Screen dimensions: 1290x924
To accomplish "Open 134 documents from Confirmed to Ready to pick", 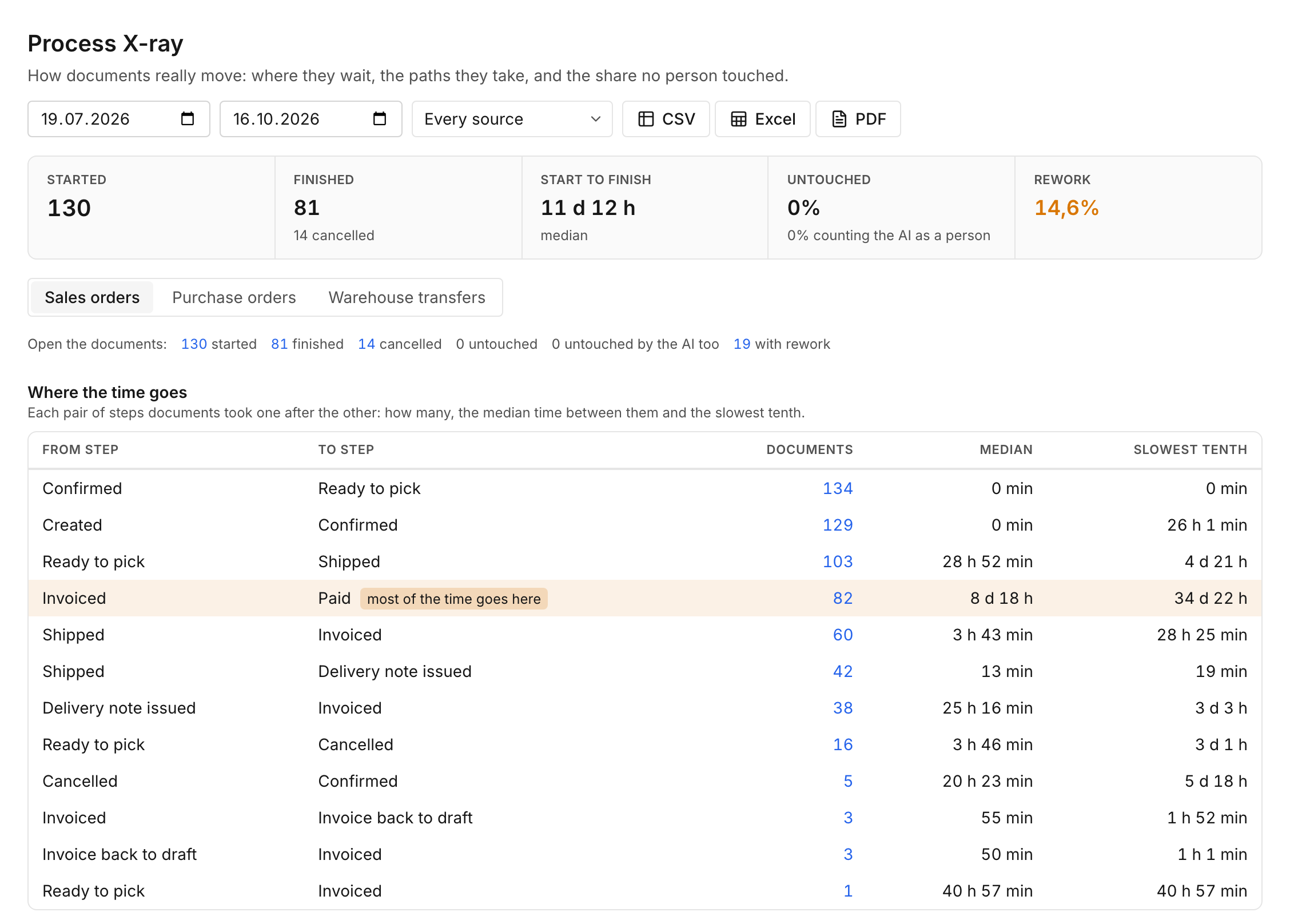I will point(838,488).
